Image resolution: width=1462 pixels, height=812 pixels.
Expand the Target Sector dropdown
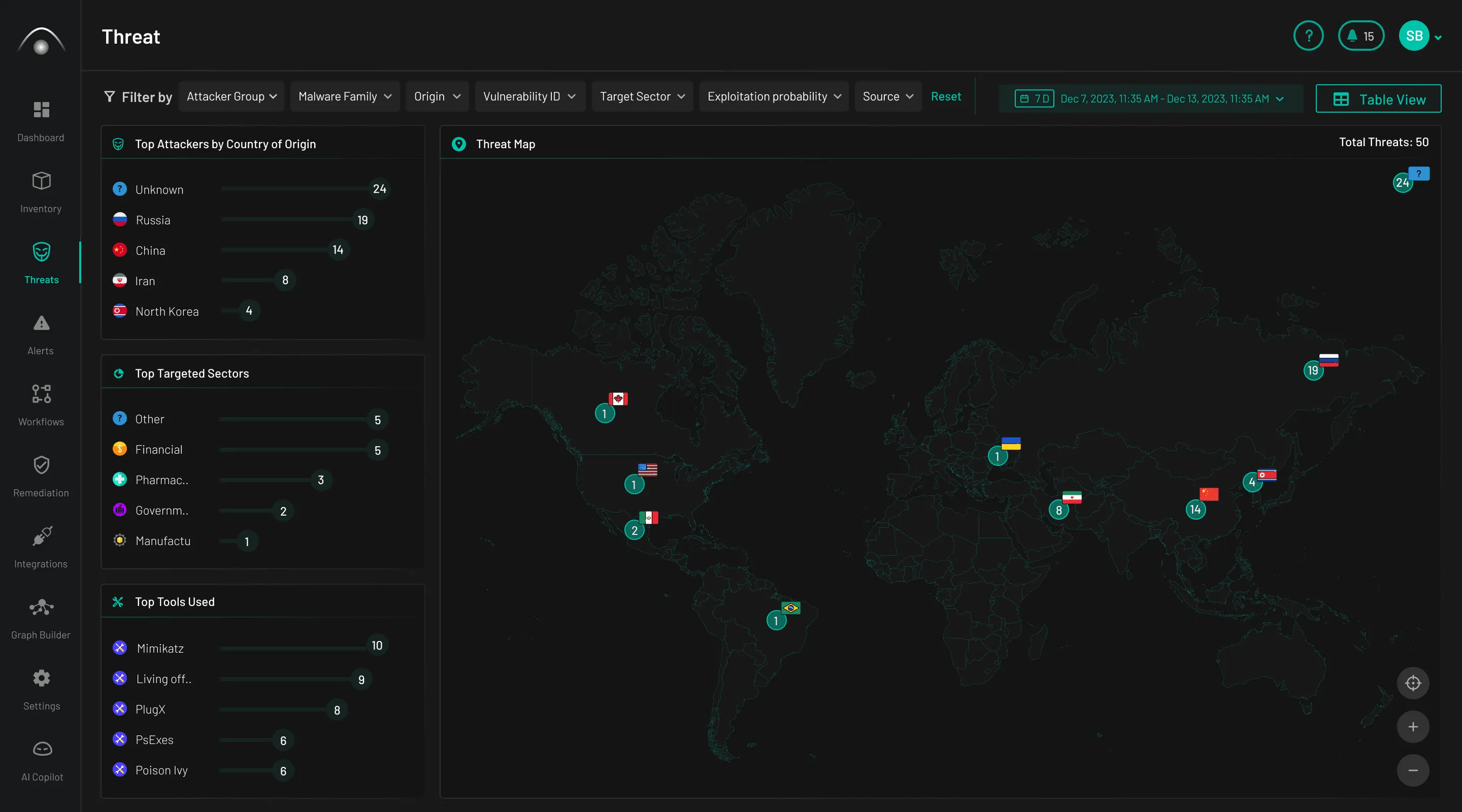643,96
